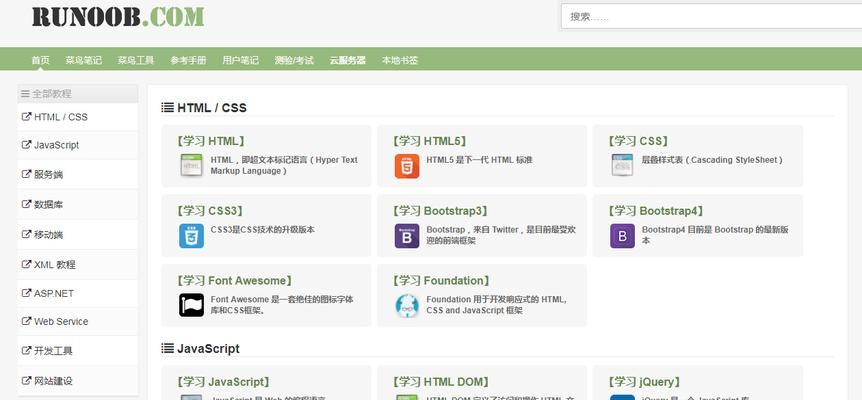
Task: Open the 【学习 CSS】 tutorial link
Action: pyautogui.click(x=638, y=141)
